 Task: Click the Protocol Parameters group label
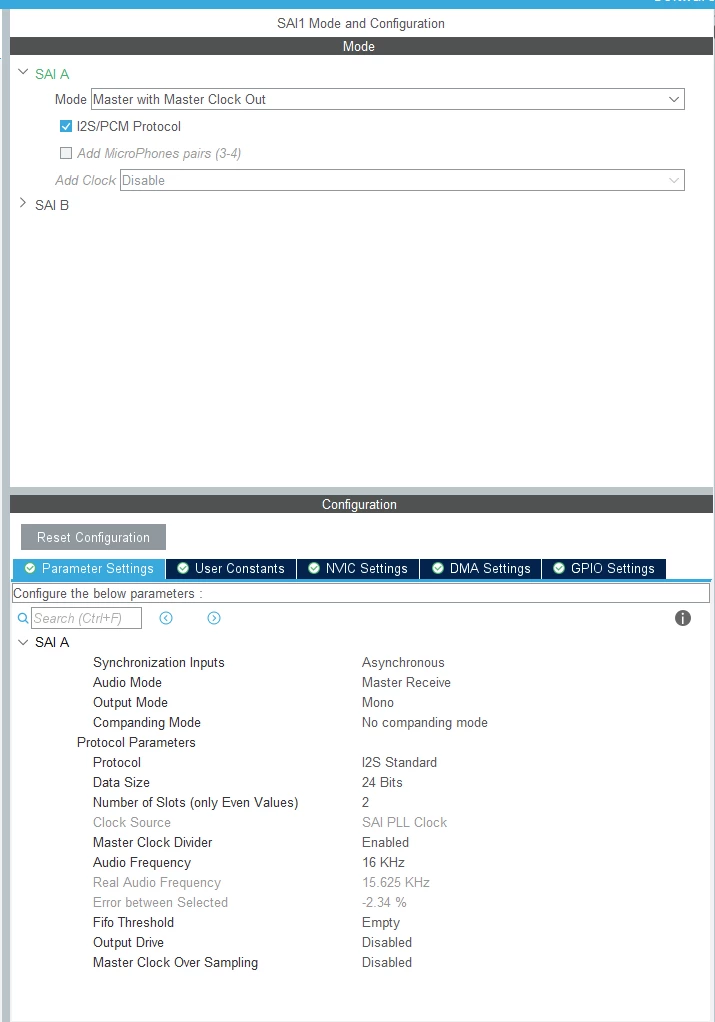click(x=136, y=742)
